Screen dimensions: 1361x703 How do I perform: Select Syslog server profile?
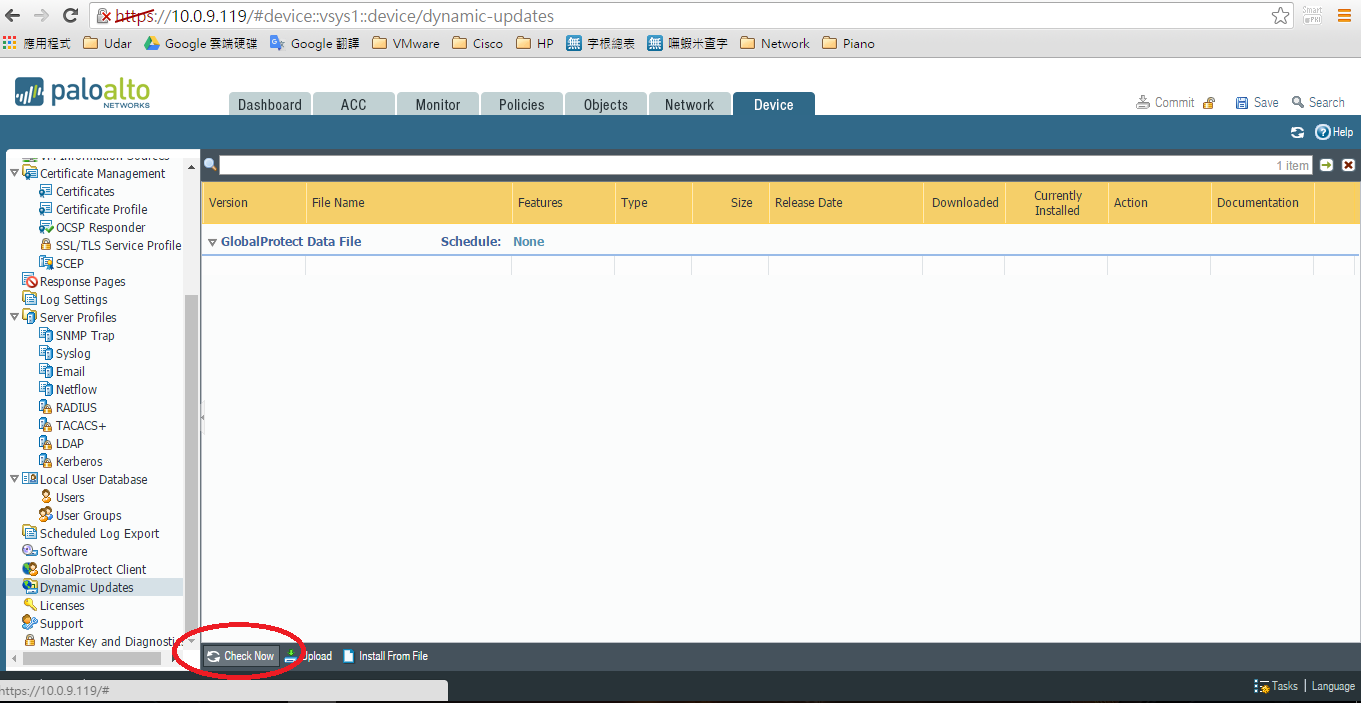(73, 353)
